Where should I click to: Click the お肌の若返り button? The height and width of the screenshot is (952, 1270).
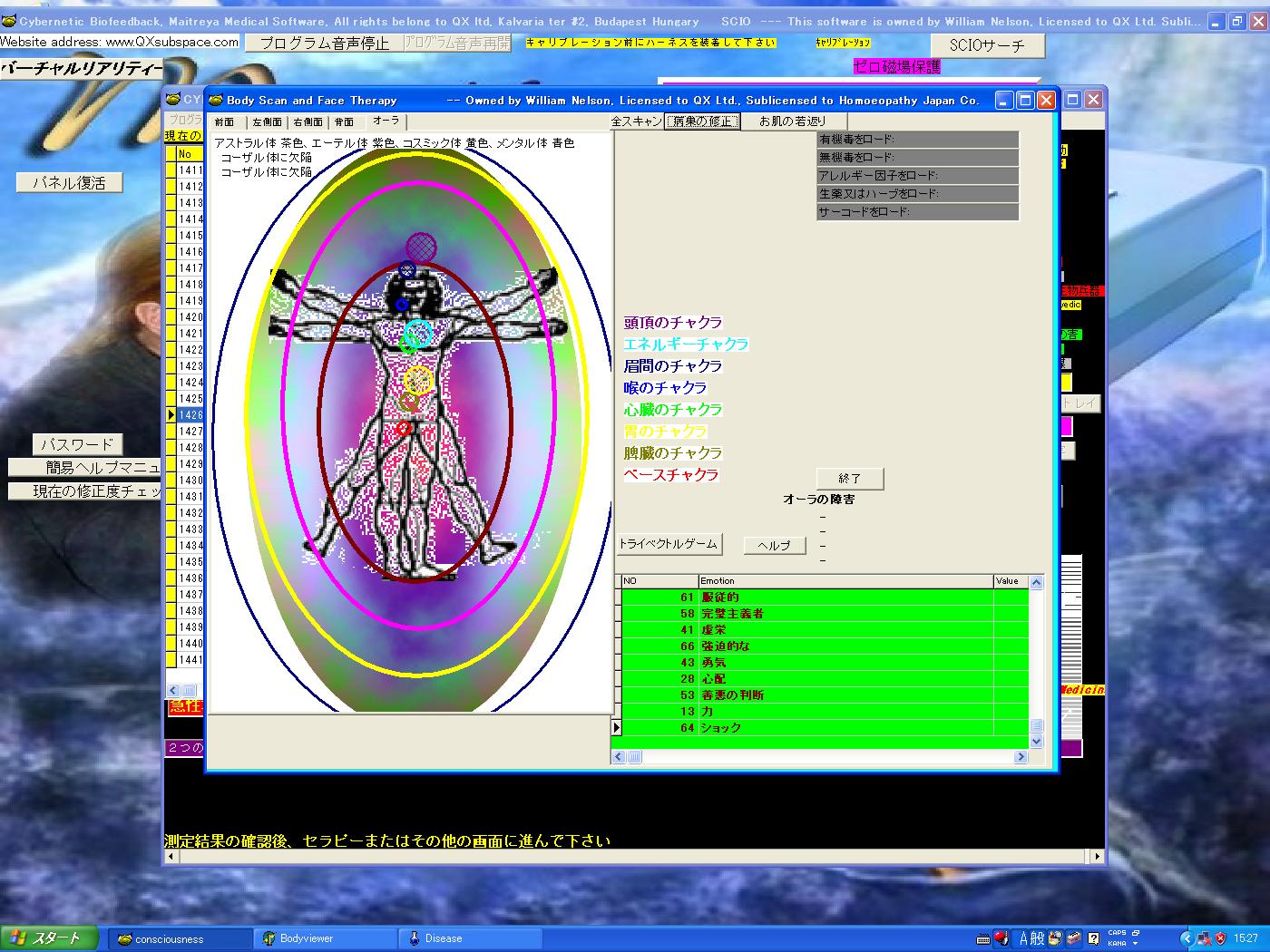tap(794, 121)
